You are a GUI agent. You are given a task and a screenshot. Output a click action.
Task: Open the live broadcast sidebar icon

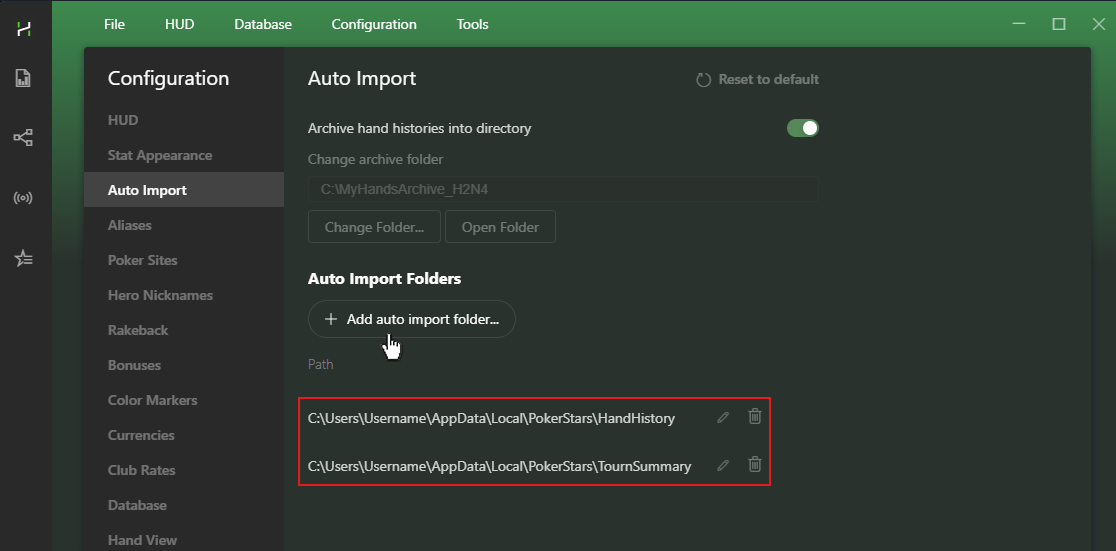point(23,198)
